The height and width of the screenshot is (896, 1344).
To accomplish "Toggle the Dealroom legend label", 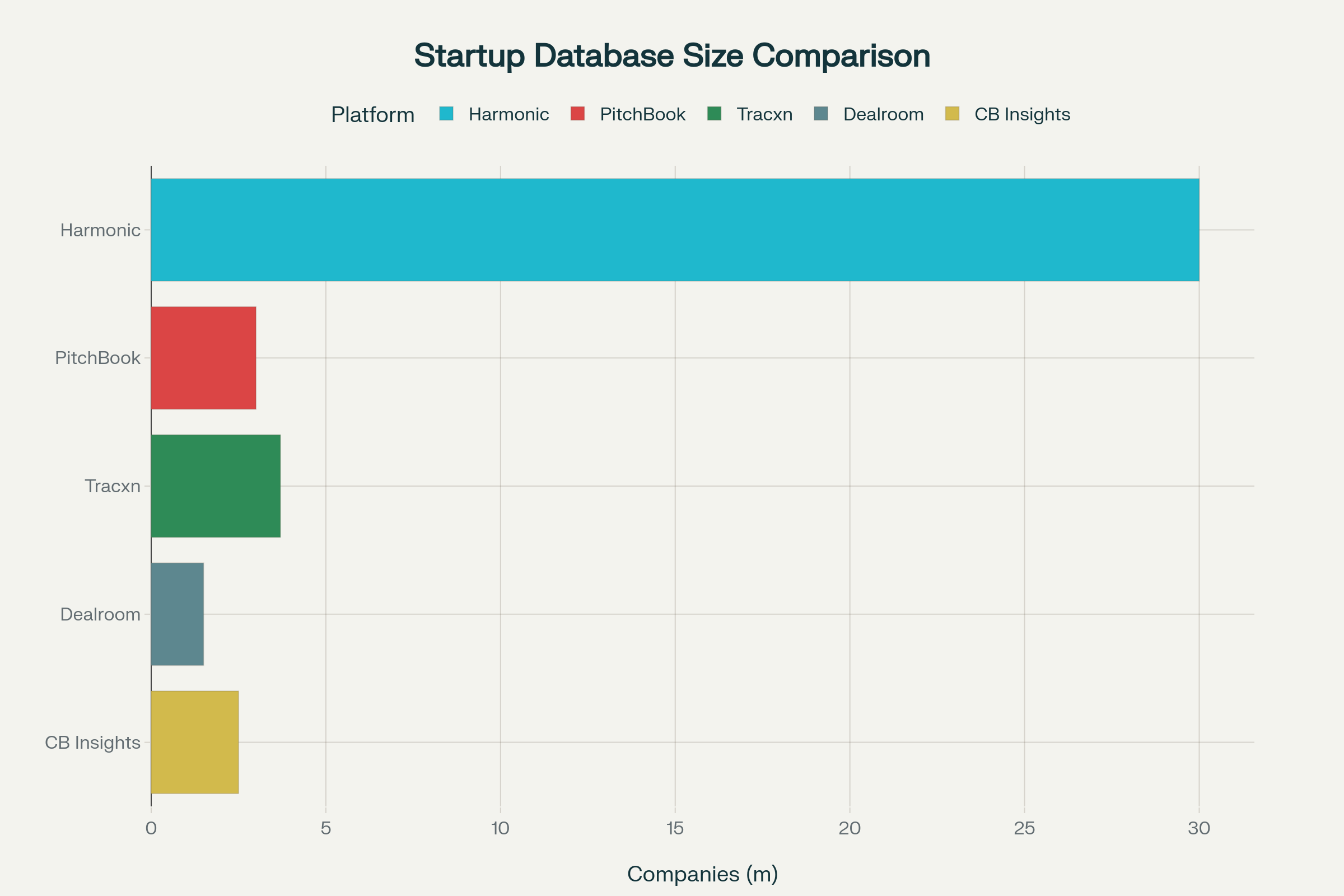I will (x=884, y=114).
